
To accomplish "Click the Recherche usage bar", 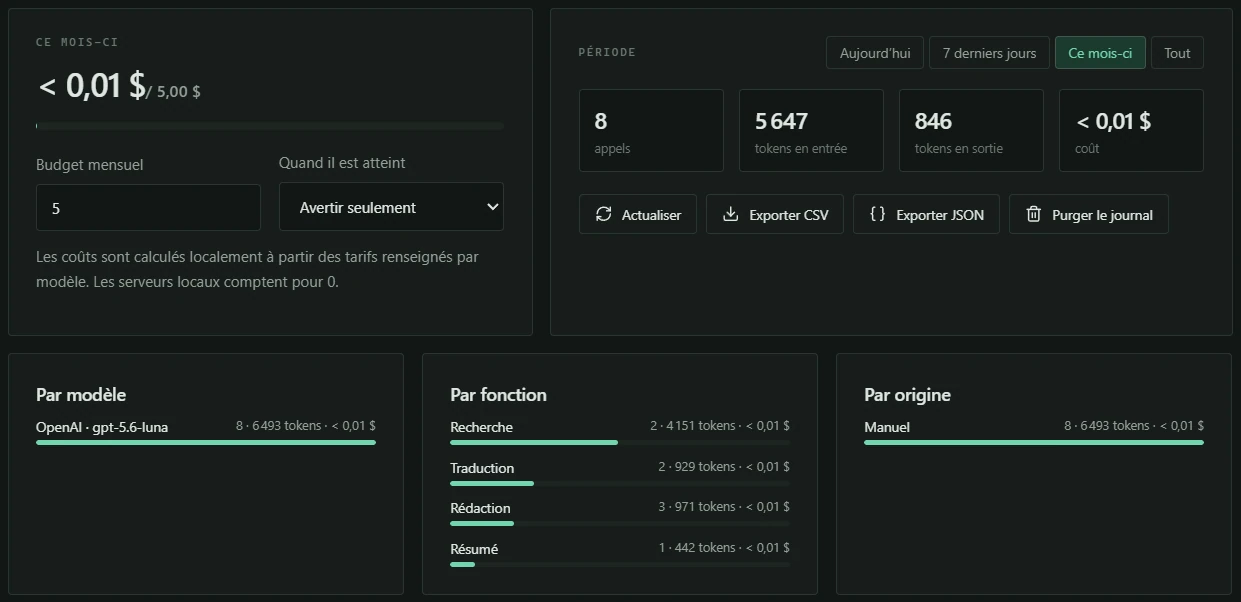I will [x=620, y=442].
